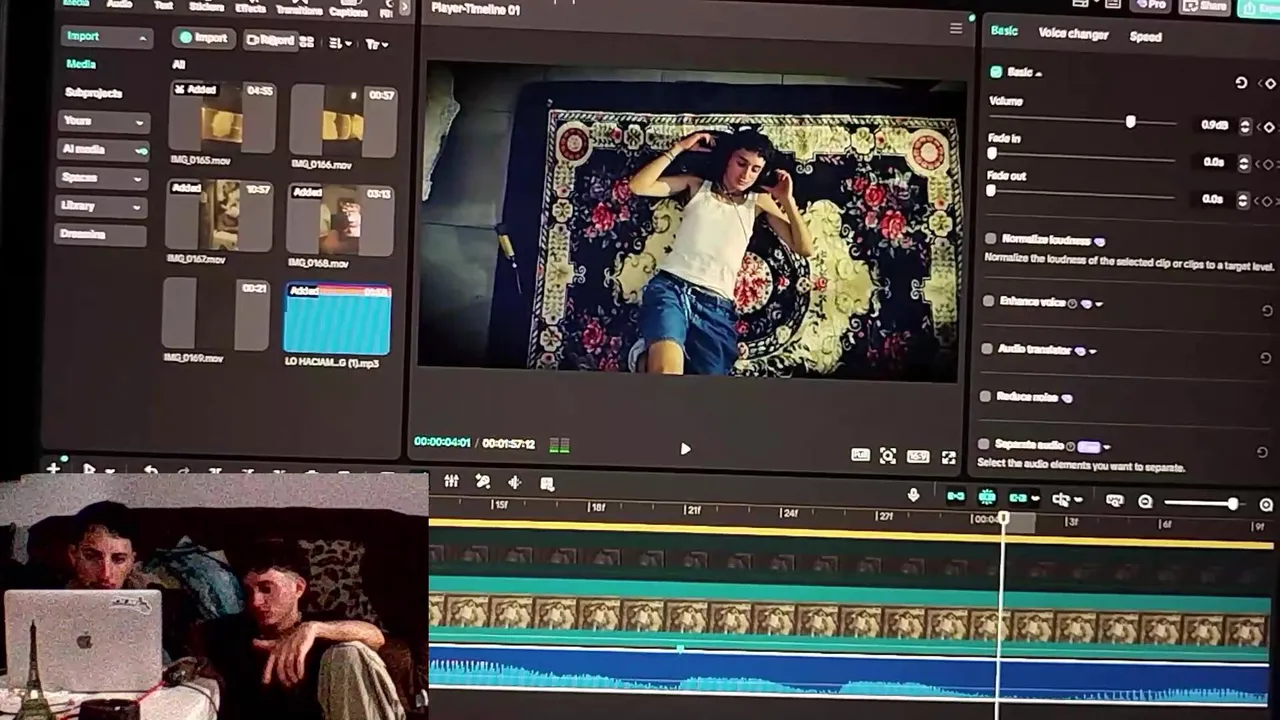The image size is (1280, 720).
Task: Open the linkage dropdown arrow
Action: tap(1035, 499)
